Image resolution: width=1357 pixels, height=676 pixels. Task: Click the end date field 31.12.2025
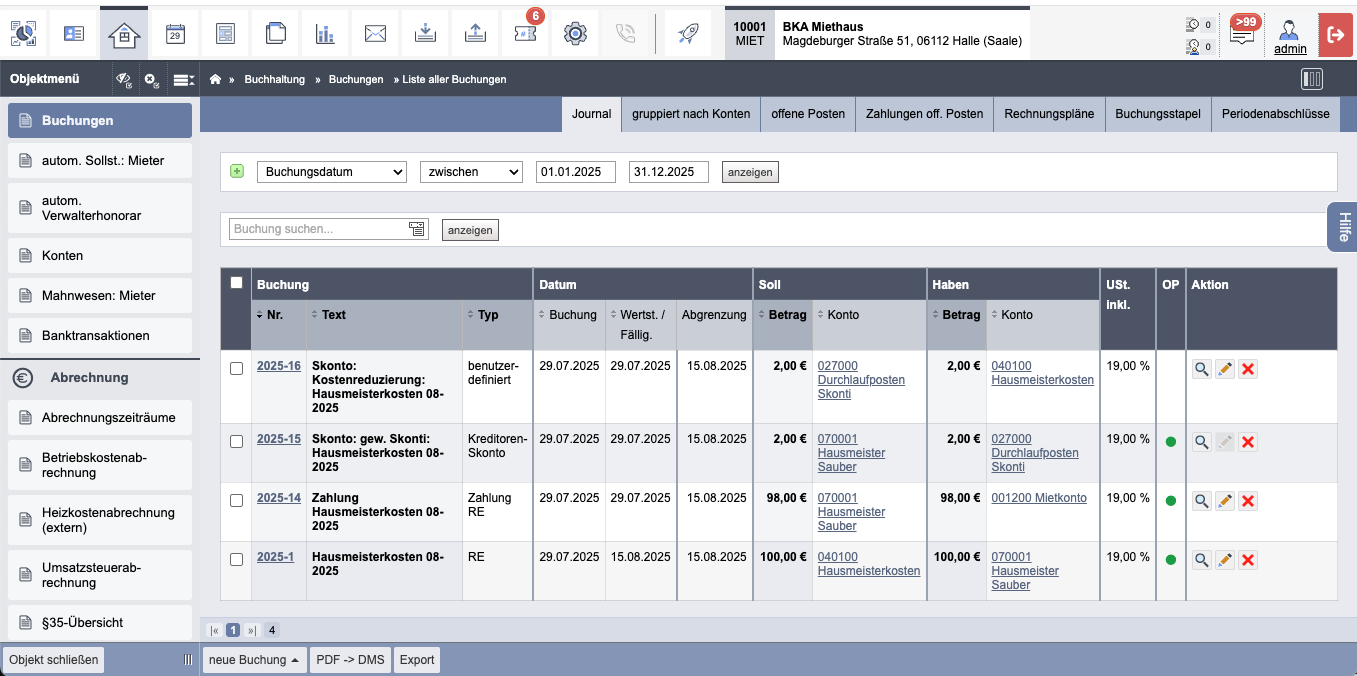pyautogui.click(x=669, y=172)
